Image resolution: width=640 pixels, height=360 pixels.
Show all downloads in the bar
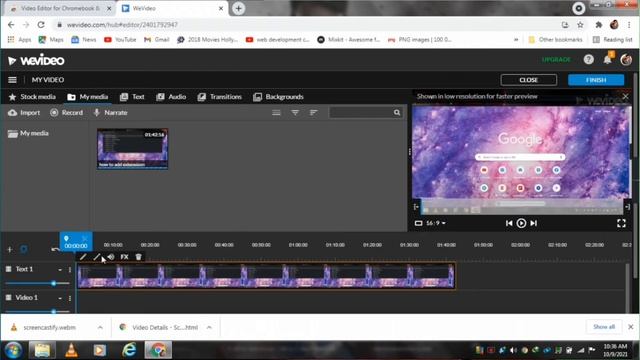point(604,327)
